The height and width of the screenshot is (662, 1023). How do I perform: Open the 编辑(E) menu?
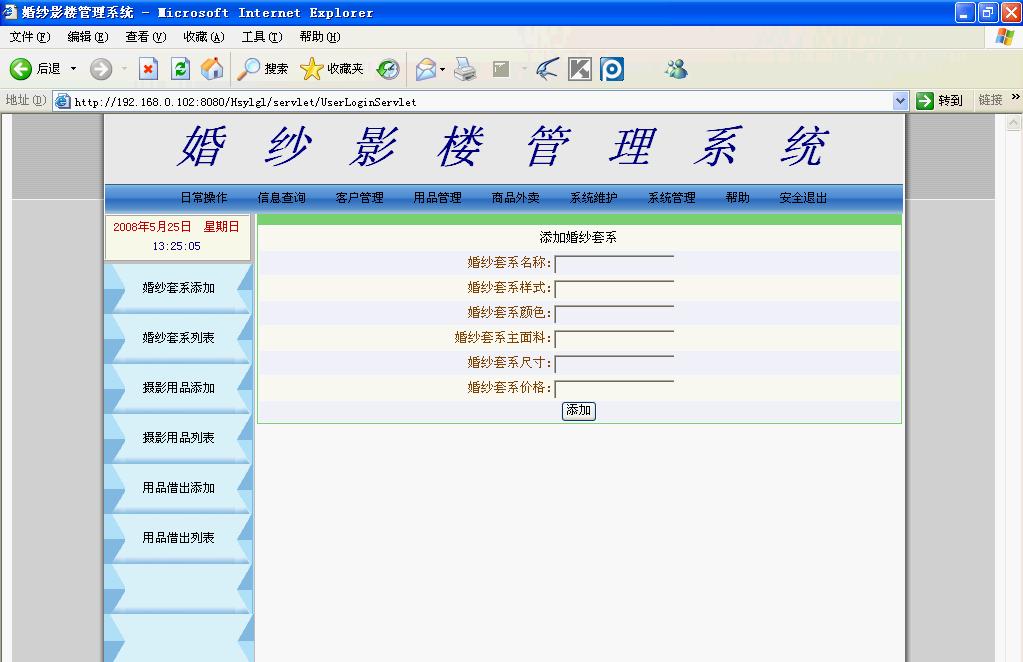point(87,37)
